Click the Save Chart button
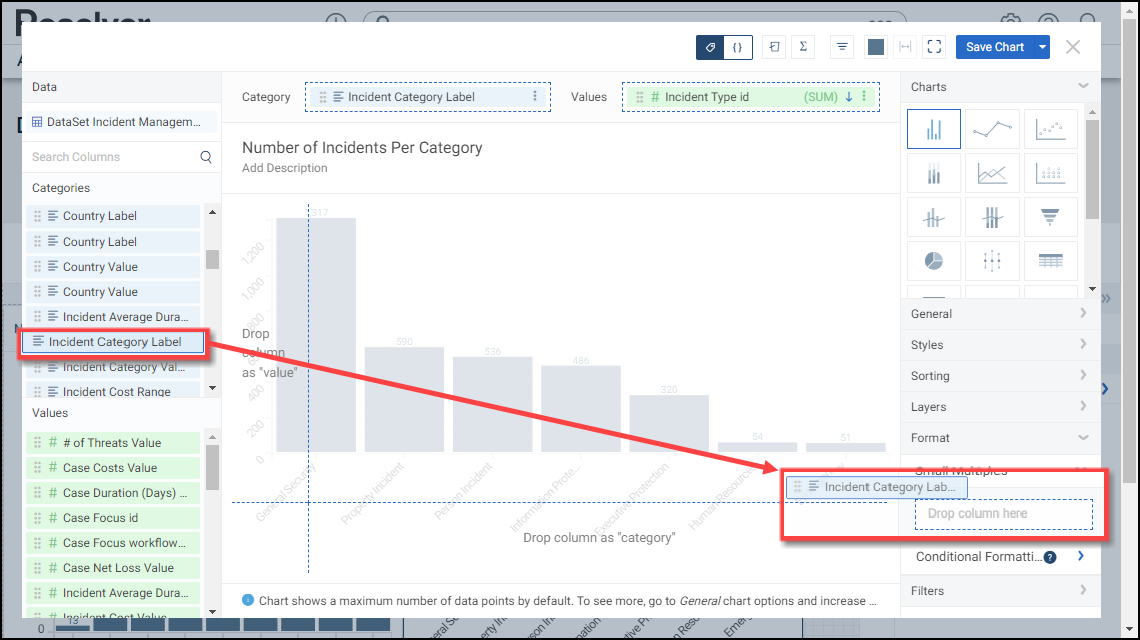Screen dimensions: 1140x640 (995, 47)
